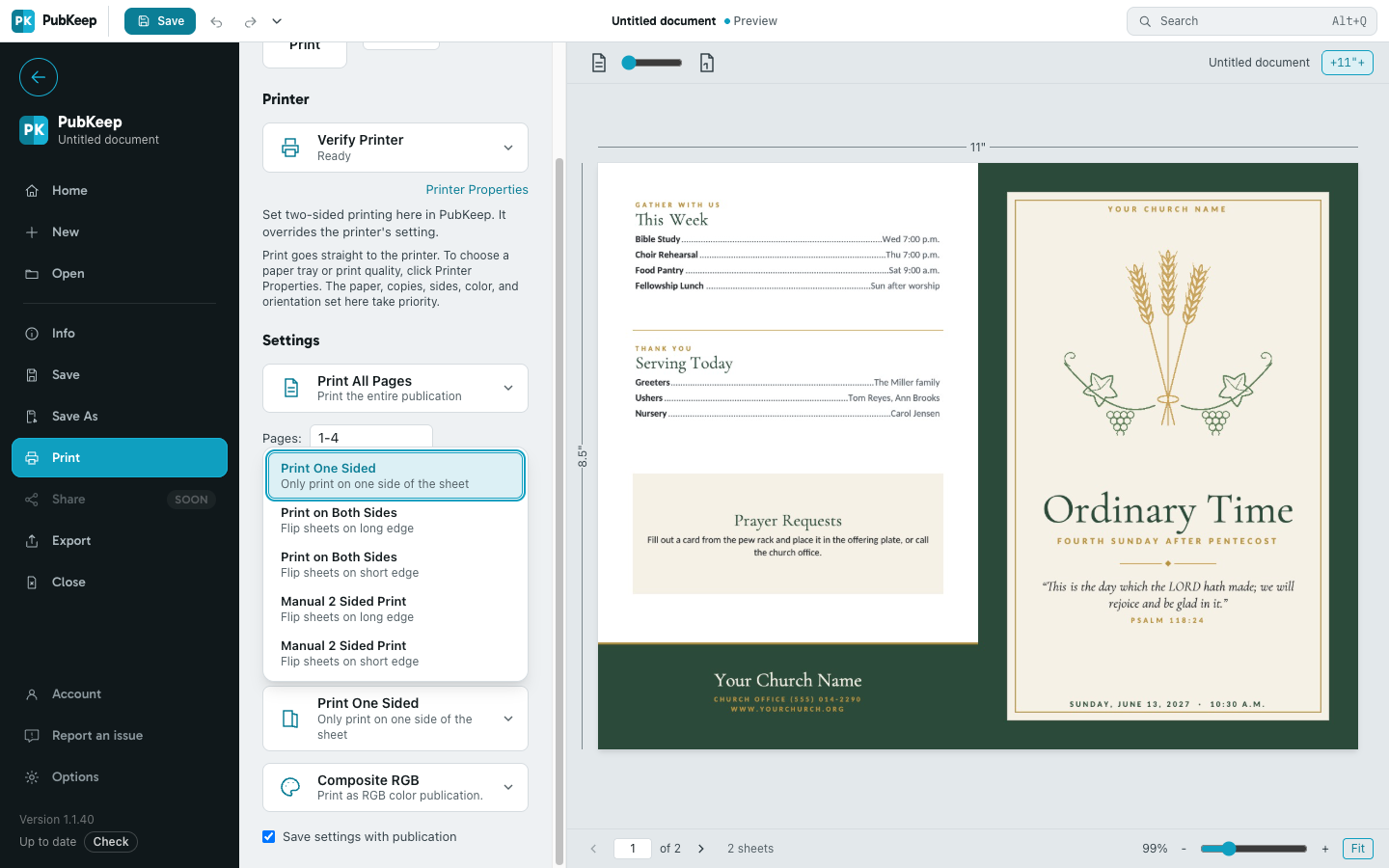This screenshot has width=1389, height=868.
Task: Toggle Save settings with publication checkbox
Action: (269, 836)
